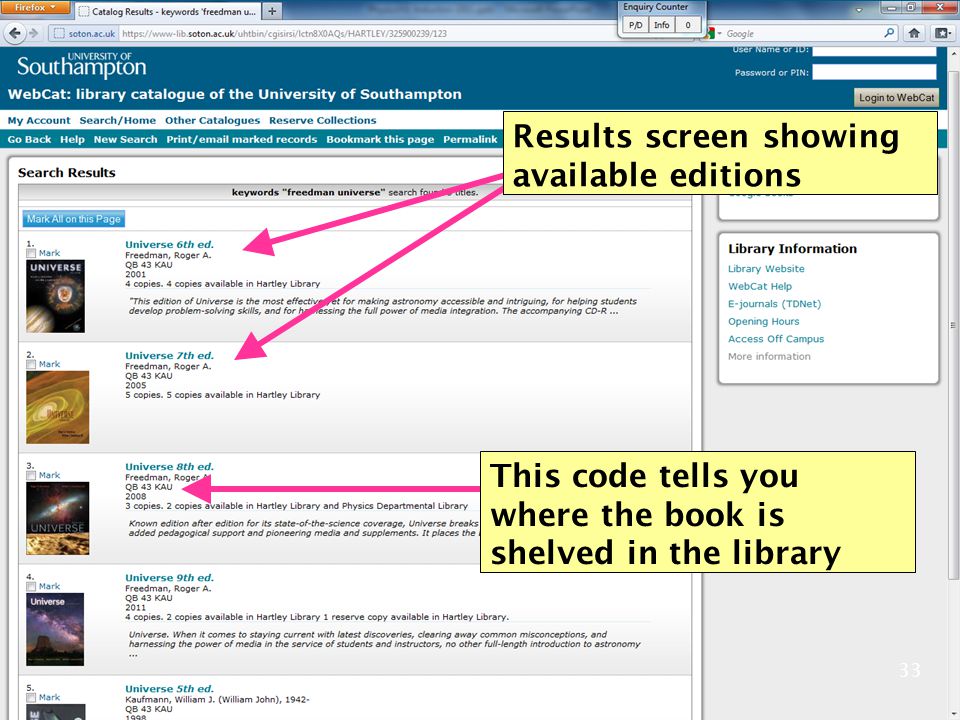Open Library Website link
960x720 pixels.
[x=766, y=269]
